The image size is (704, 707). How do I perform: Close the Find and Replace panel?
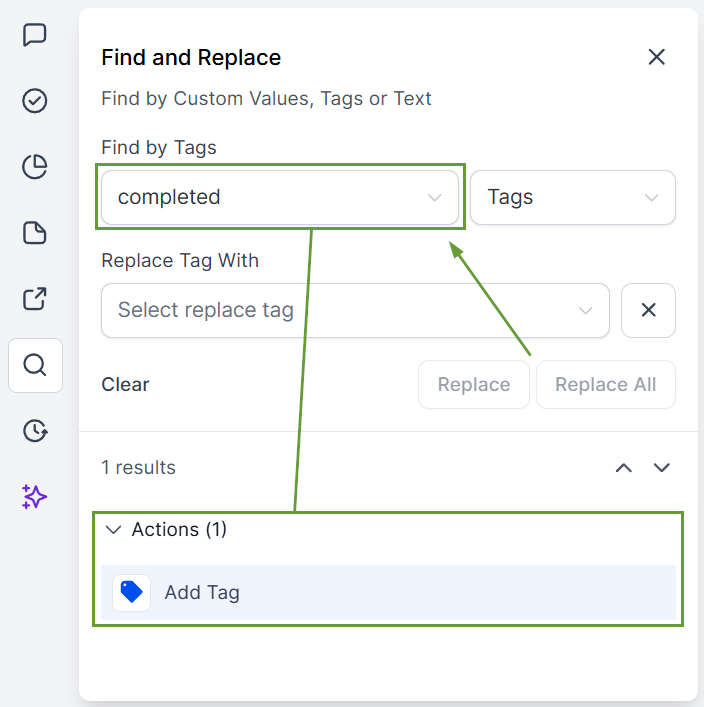click(x=656, y=57)
